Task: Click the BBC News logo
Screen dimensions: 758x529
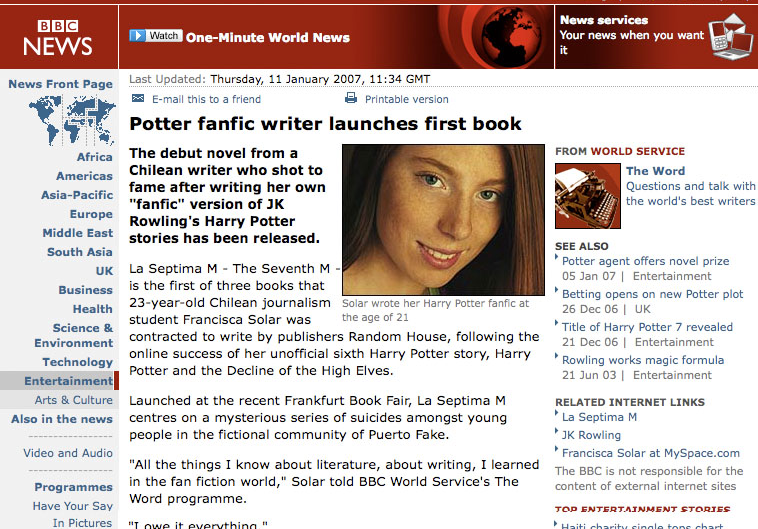Action: 58,38
